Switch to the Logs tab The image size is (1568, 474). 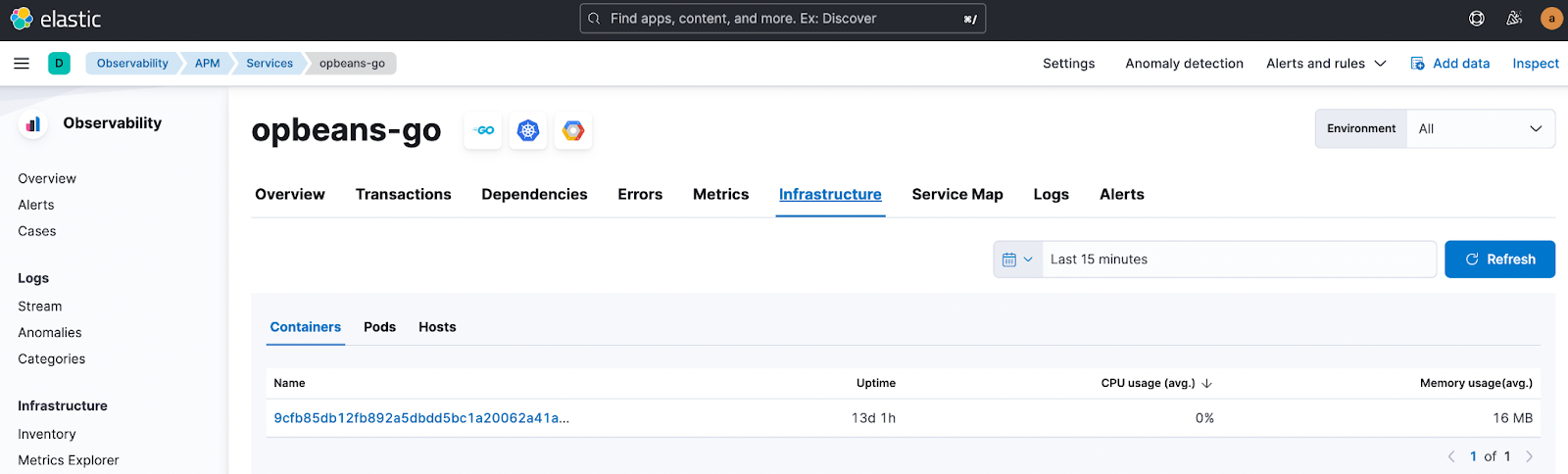click(1052, 195)
